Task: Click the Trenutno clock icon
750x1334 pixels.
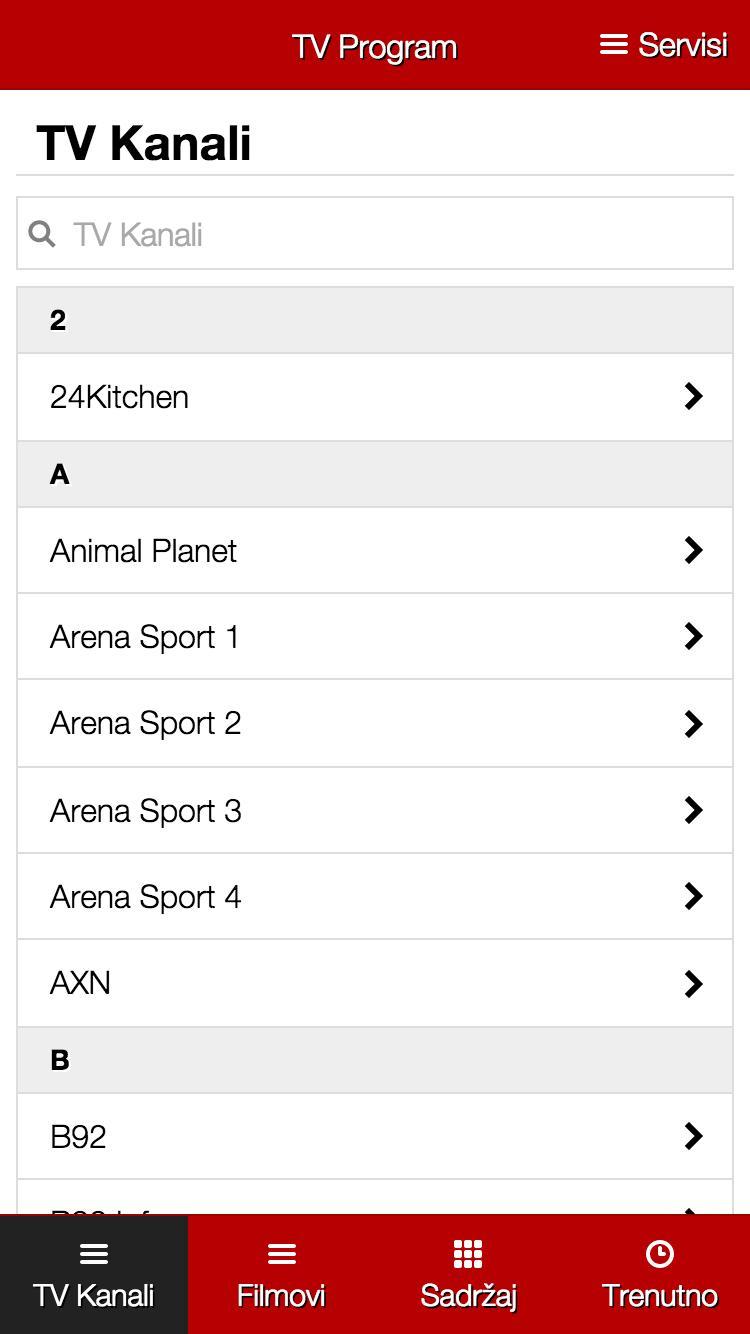Action: [x=660, y=1254]
